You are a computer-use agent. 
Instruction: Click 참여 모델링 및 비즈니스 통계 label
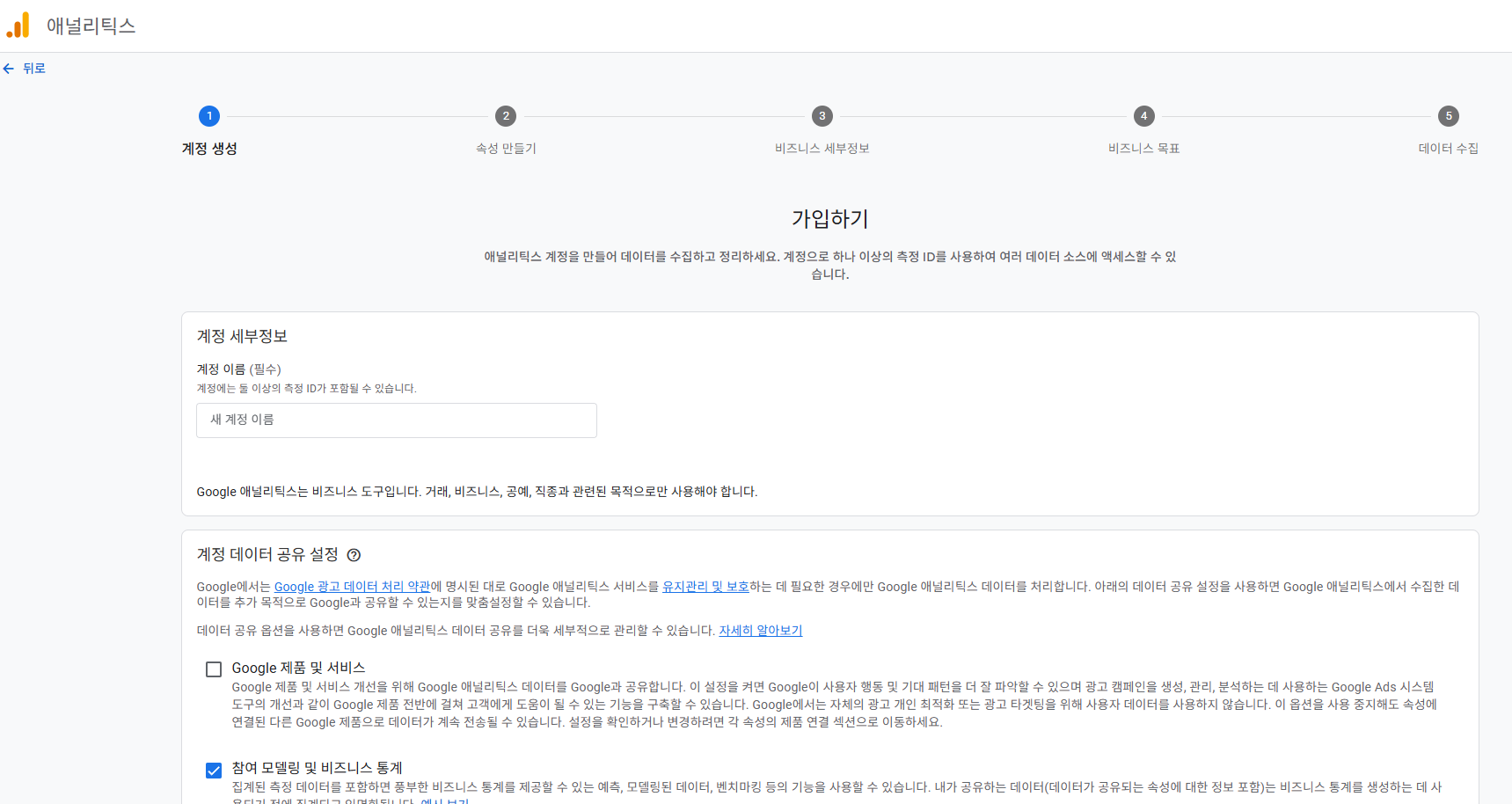(317, 768)
